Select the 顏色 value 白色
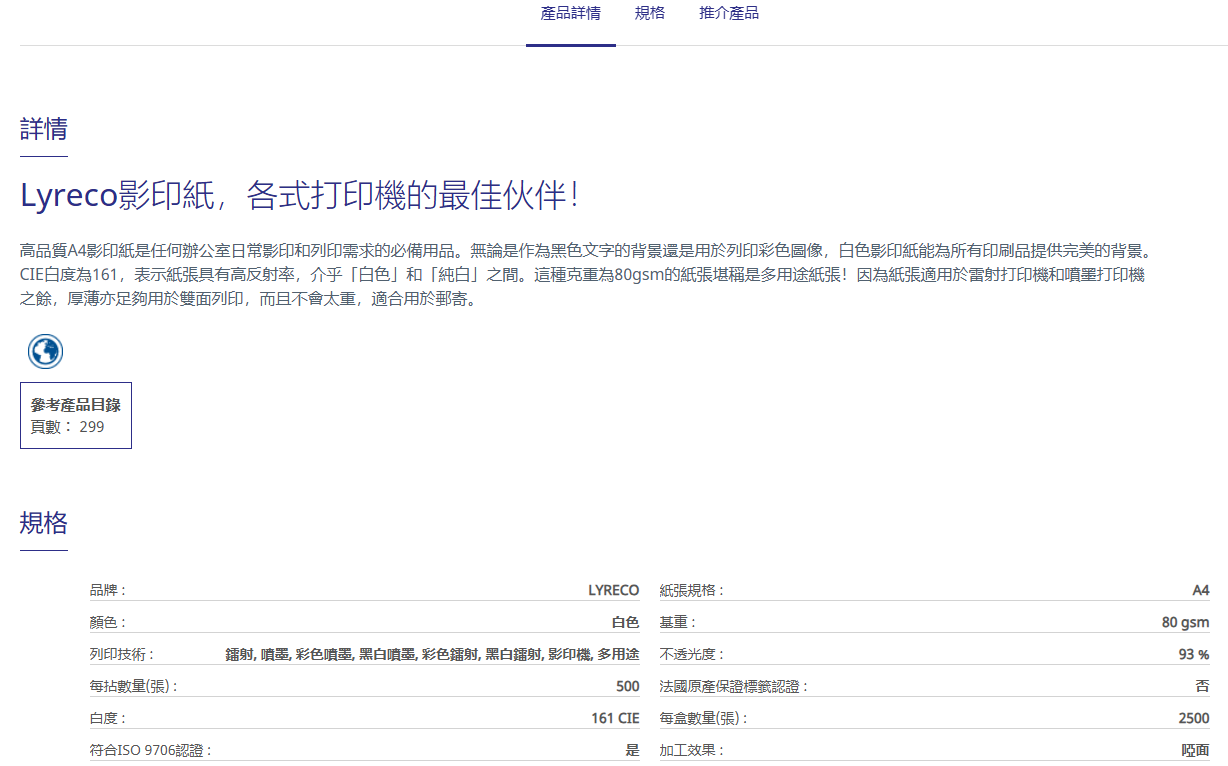The height and width of the screenshot is (766, 1228). pos(626,623)
